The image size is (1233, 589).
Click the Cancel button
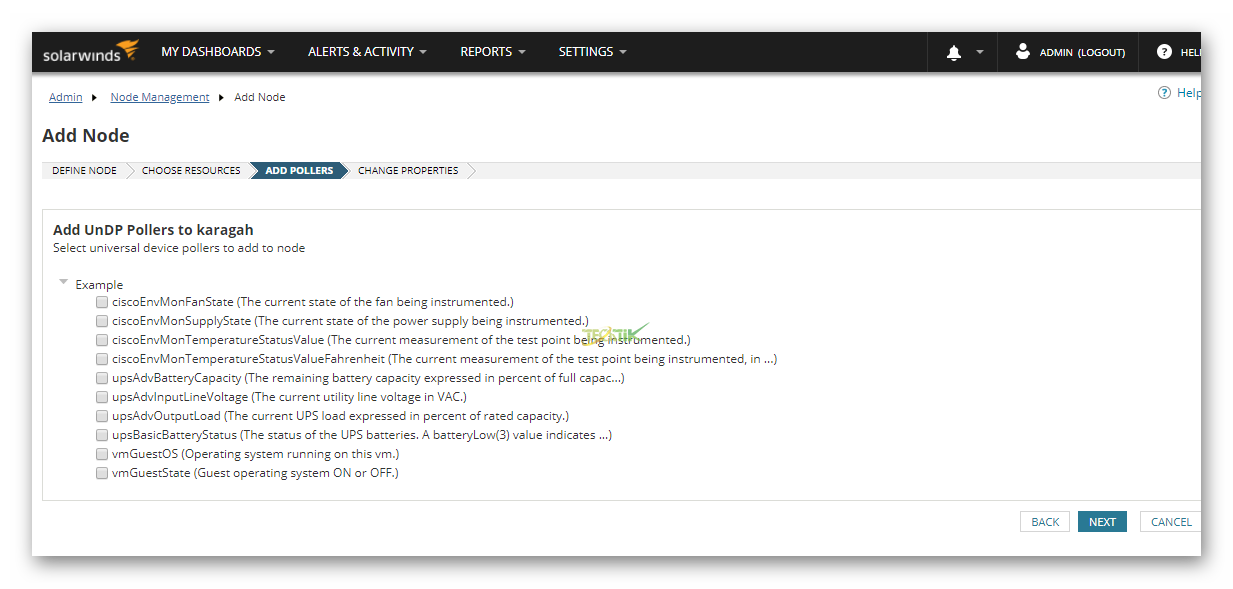click(1170, 522)
